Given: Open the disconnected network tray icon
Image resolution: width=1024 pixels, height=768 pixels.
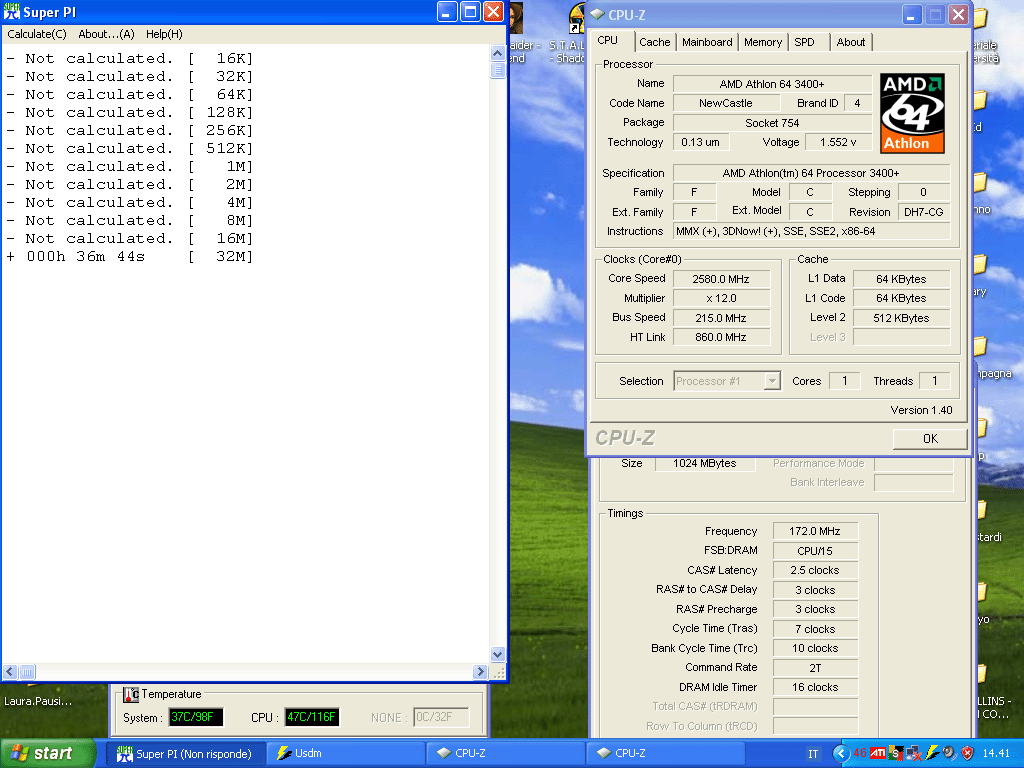Looking at the screenshot, I should pos(914,753).
